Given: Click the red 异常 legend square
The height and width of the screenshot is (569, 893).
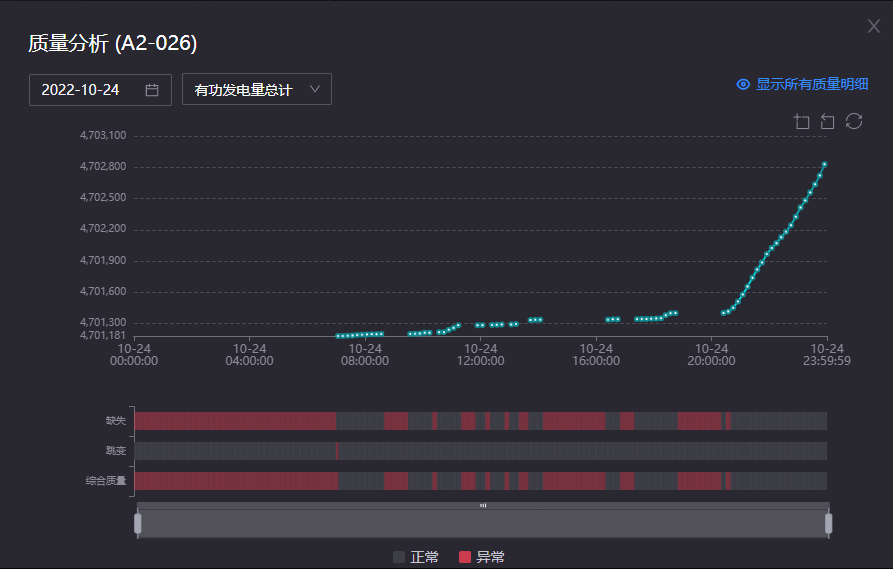Looking at the screenshot, I should (x=464, y=557).
